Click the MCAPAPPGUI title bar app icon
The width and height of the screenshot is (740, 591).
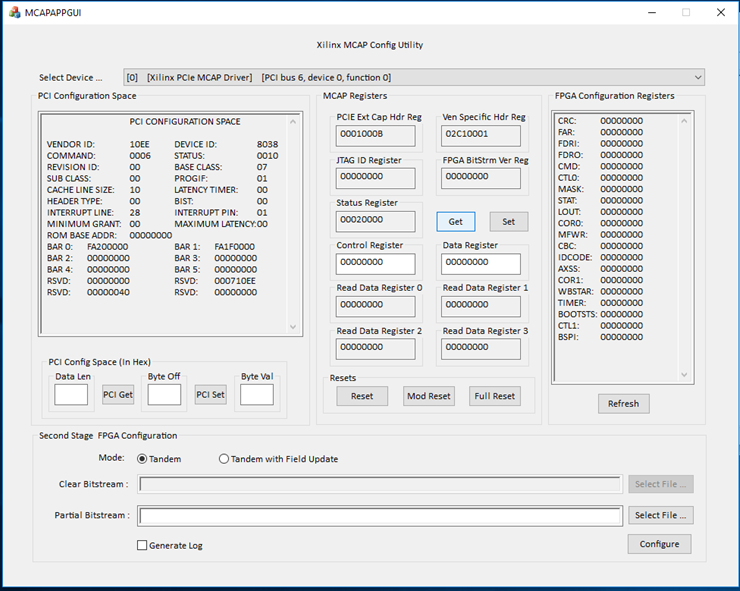(14, 12)
